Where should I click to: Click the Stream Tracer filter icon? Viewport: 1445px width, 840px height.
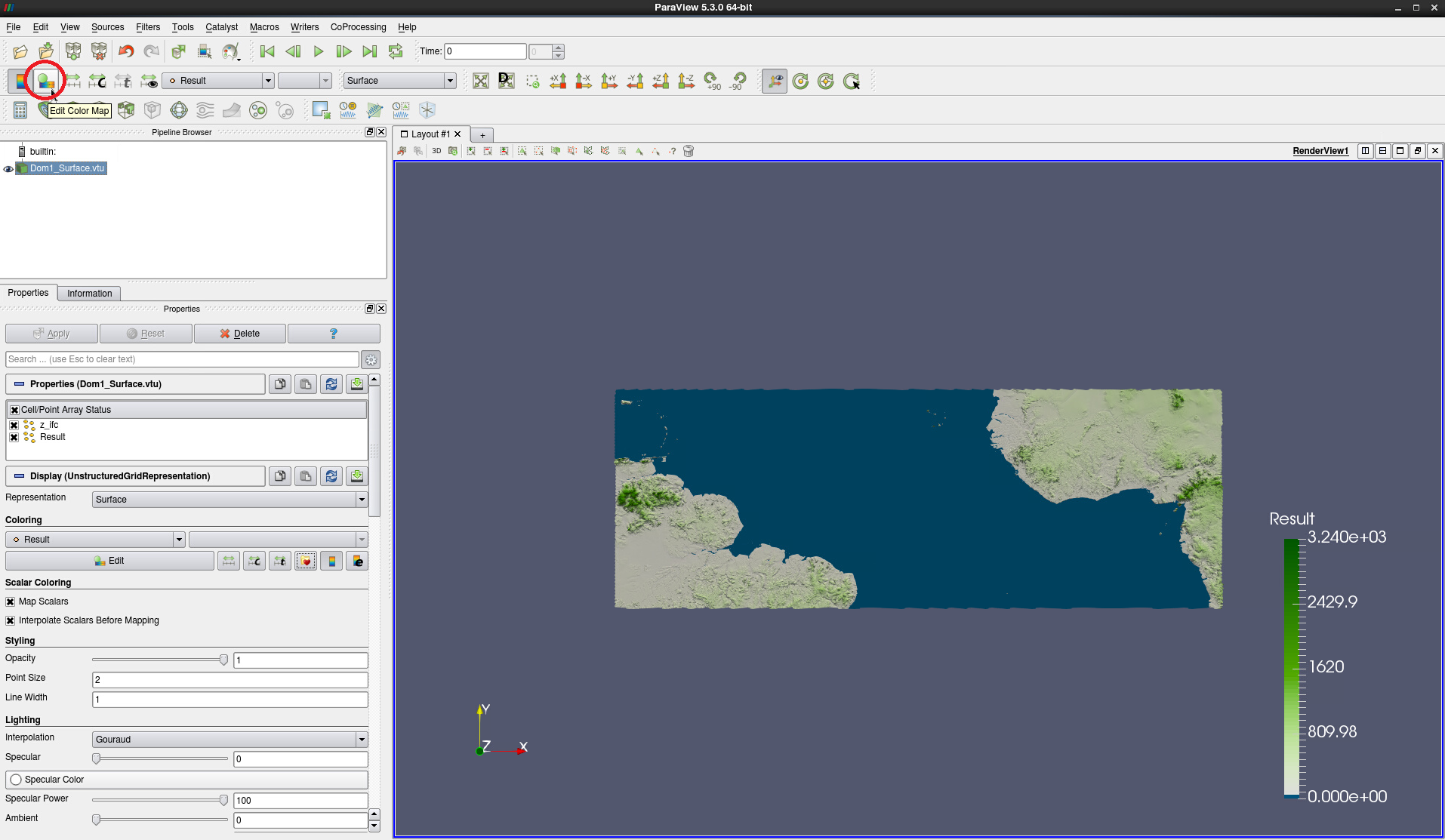click(x=205, y=110)
